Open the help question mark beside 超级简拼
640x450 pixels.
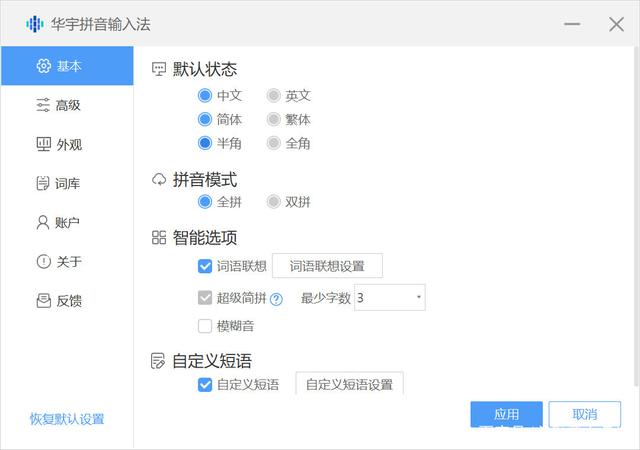click(276, 299)
